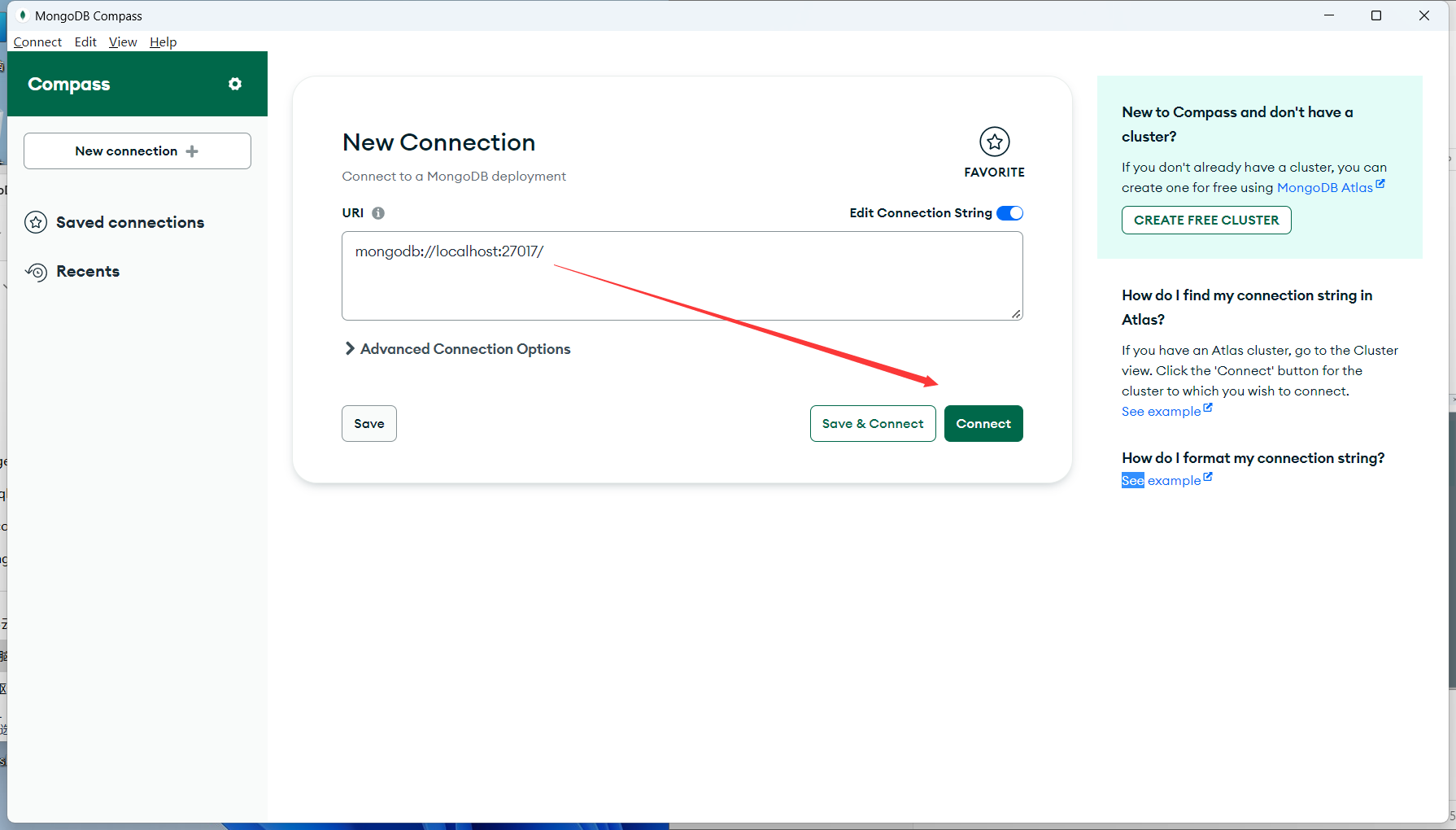Click the resize handle of the URI box

pyautogui.click(x=1016, y=314)
